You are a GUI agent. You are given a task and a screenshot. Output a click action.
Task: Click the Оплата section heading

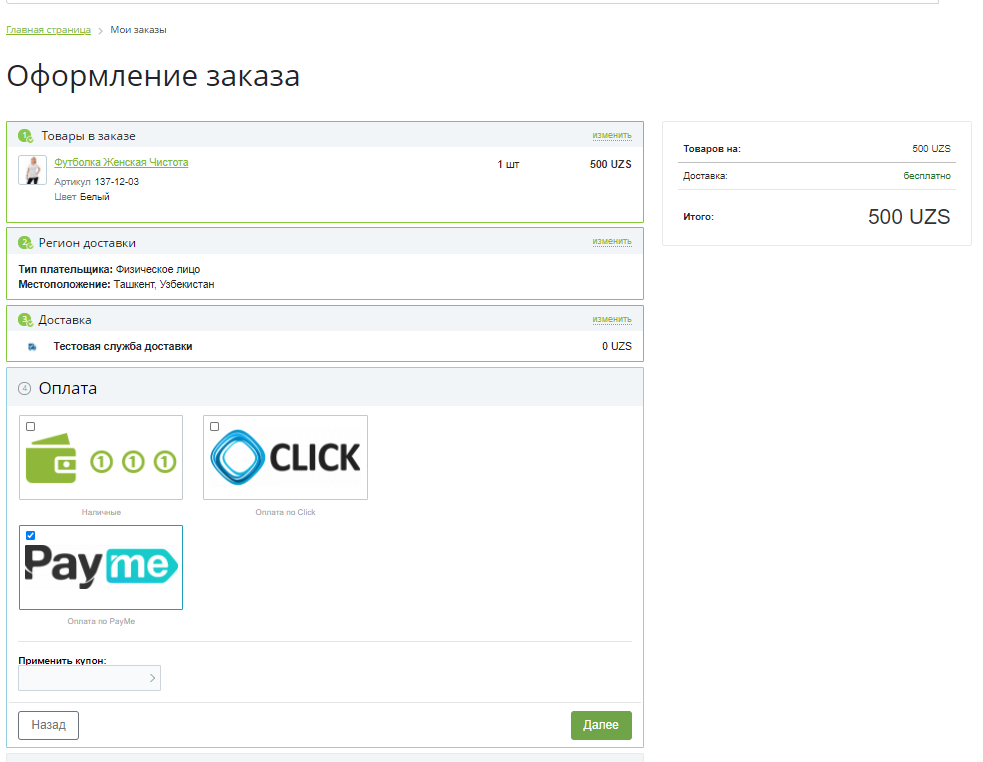coord(68,389)
